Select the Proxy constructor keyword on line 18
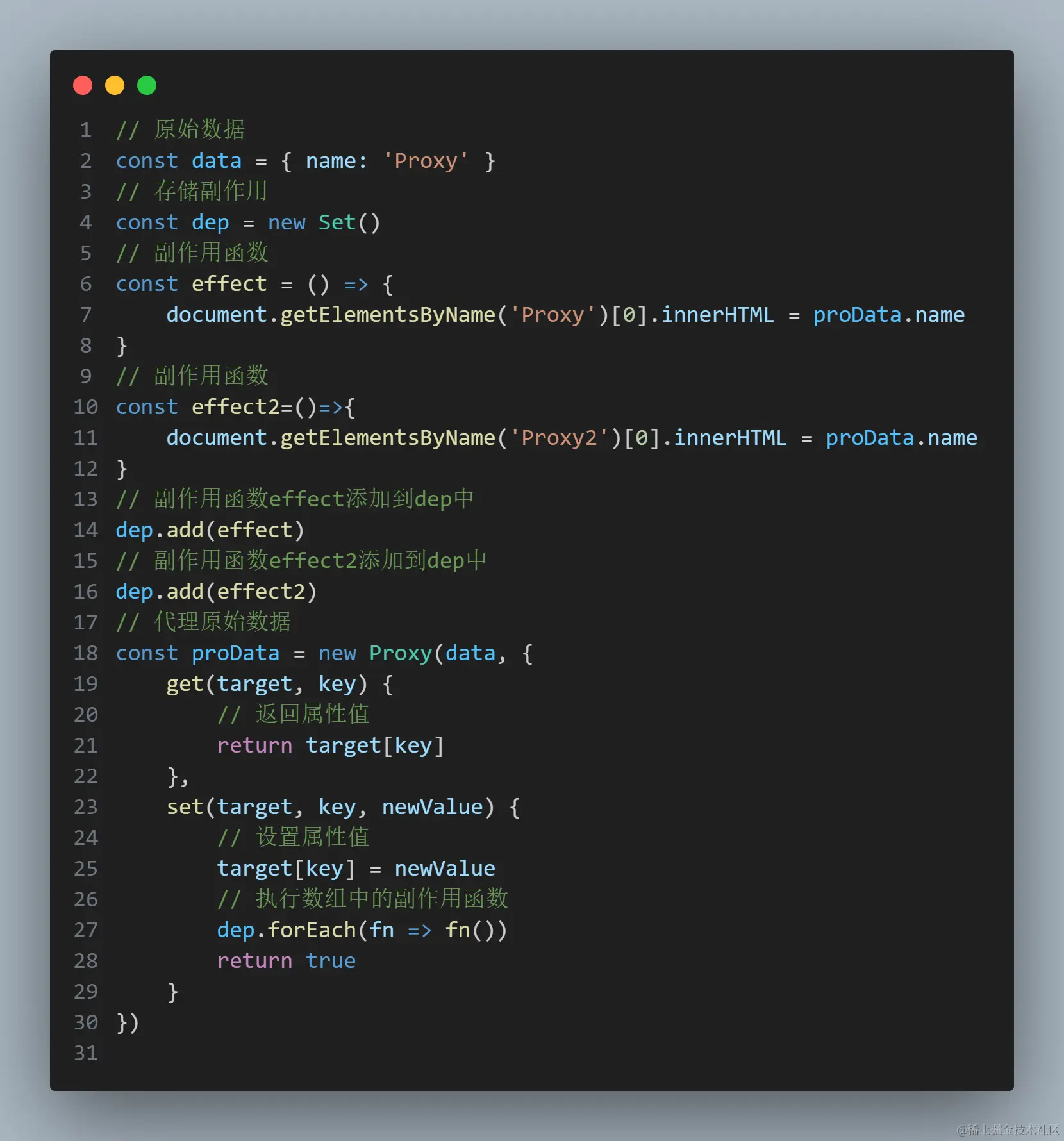Image resolution: width=1064 pixels, height=1141 pixels. tap(399, 653)
